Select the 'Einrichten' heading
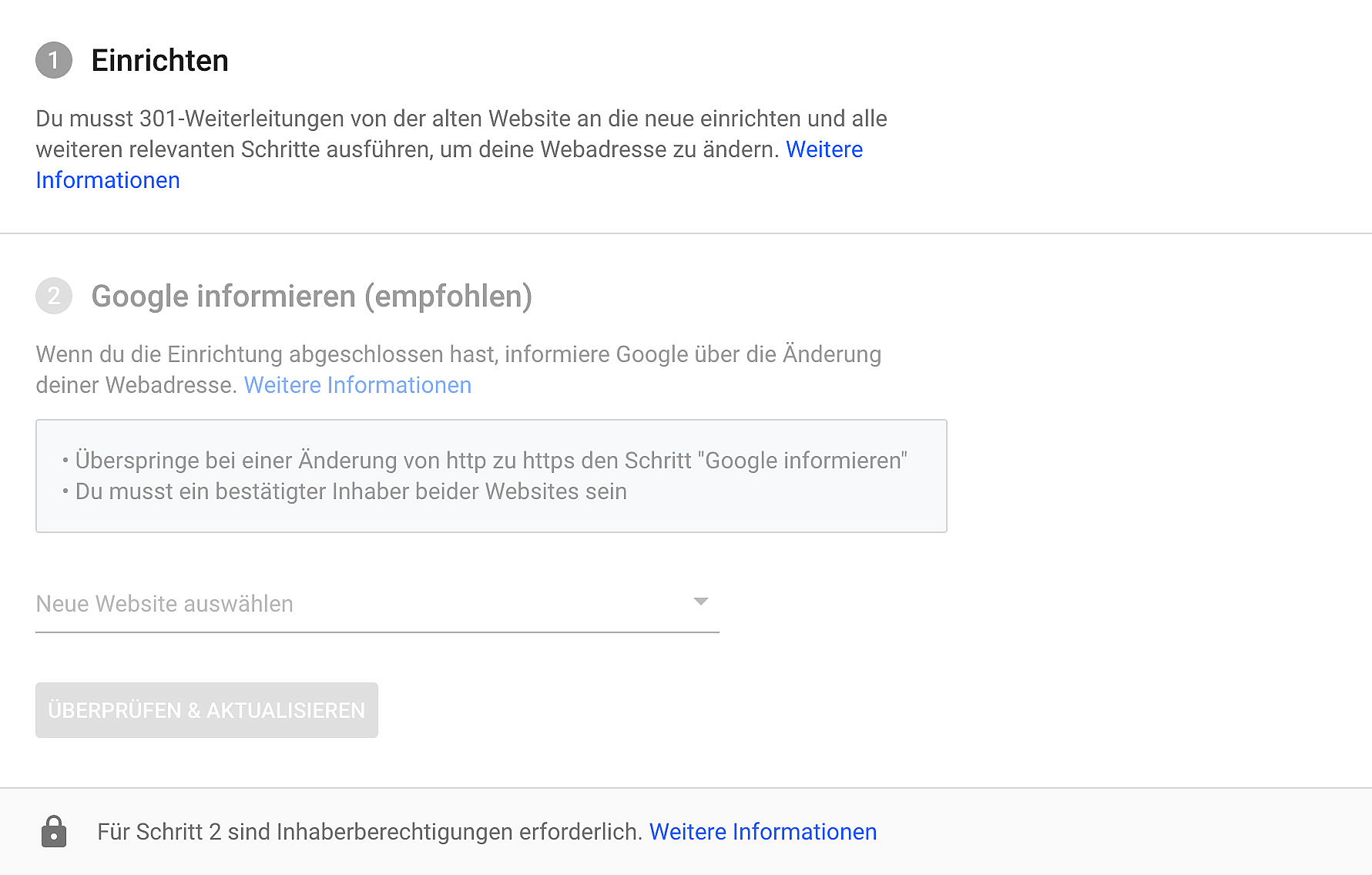The height and width of the screenshot is (875, 1372). (159, 61)
